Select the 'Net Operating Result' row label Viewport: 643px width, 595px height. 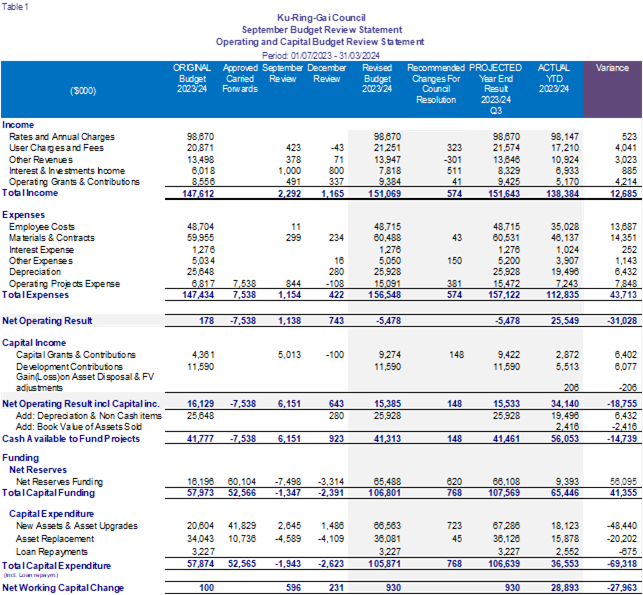(47, 321)
